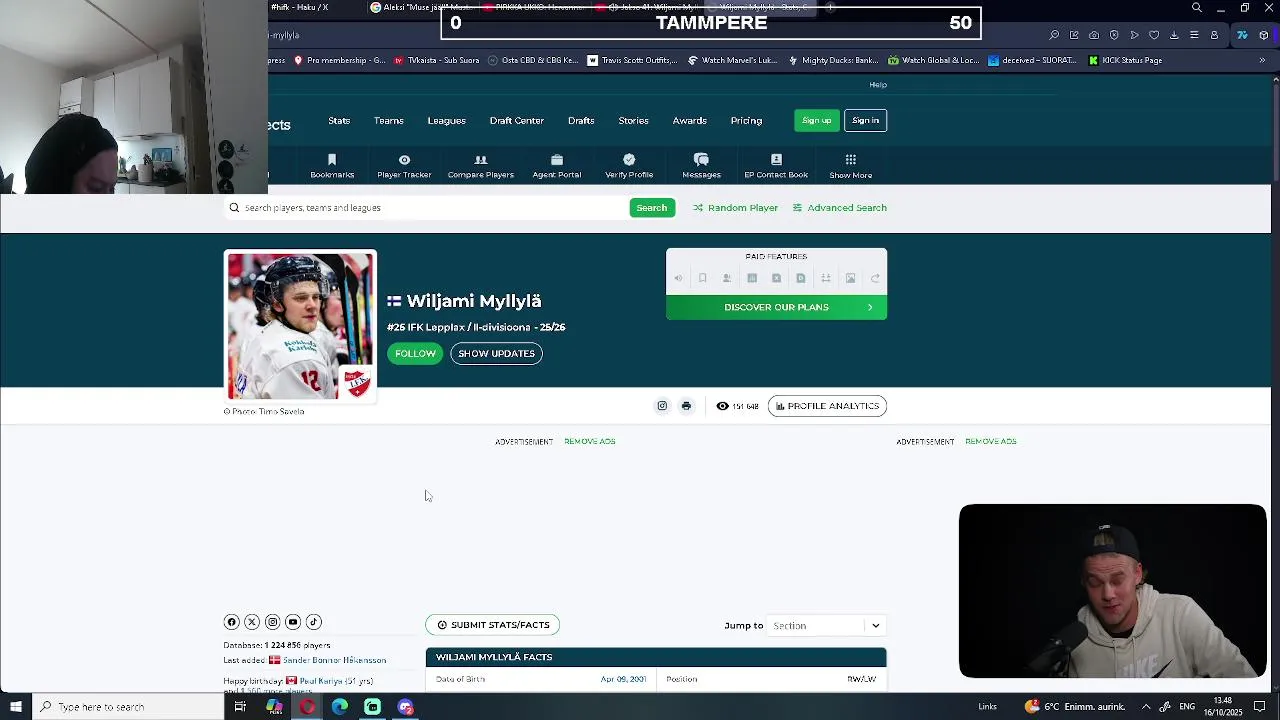Open the Pro membership bookmark in bookmarks bar
The image size is (1280, 720).
[339, 60]
